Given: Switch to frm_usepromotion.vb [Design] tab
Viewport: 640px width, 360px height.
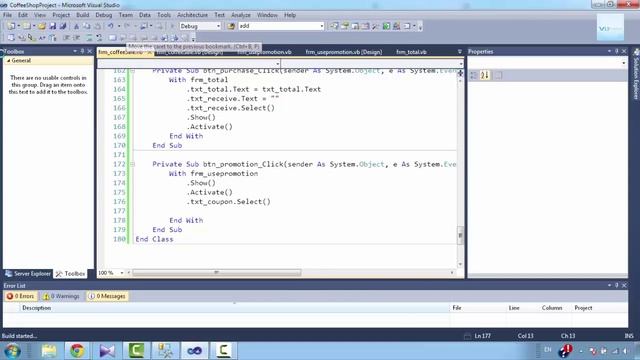Looking at the screenshot, I should (x=344, y=52).
